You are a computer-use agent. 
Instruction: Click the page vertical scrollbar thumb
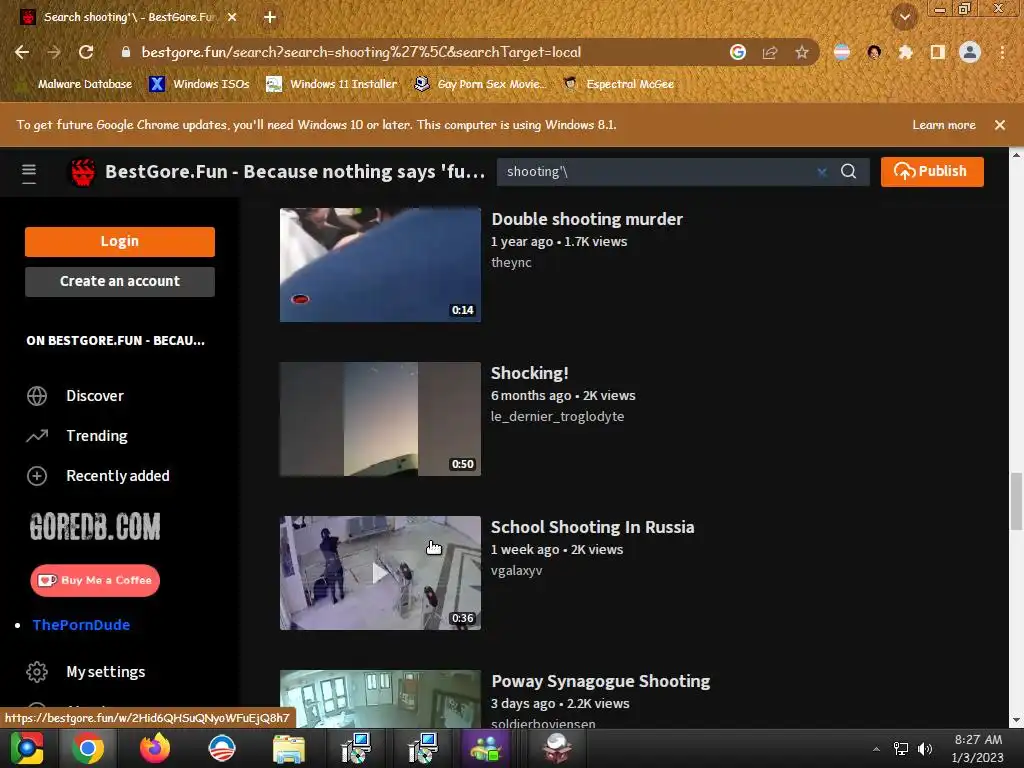point(1016,502)
